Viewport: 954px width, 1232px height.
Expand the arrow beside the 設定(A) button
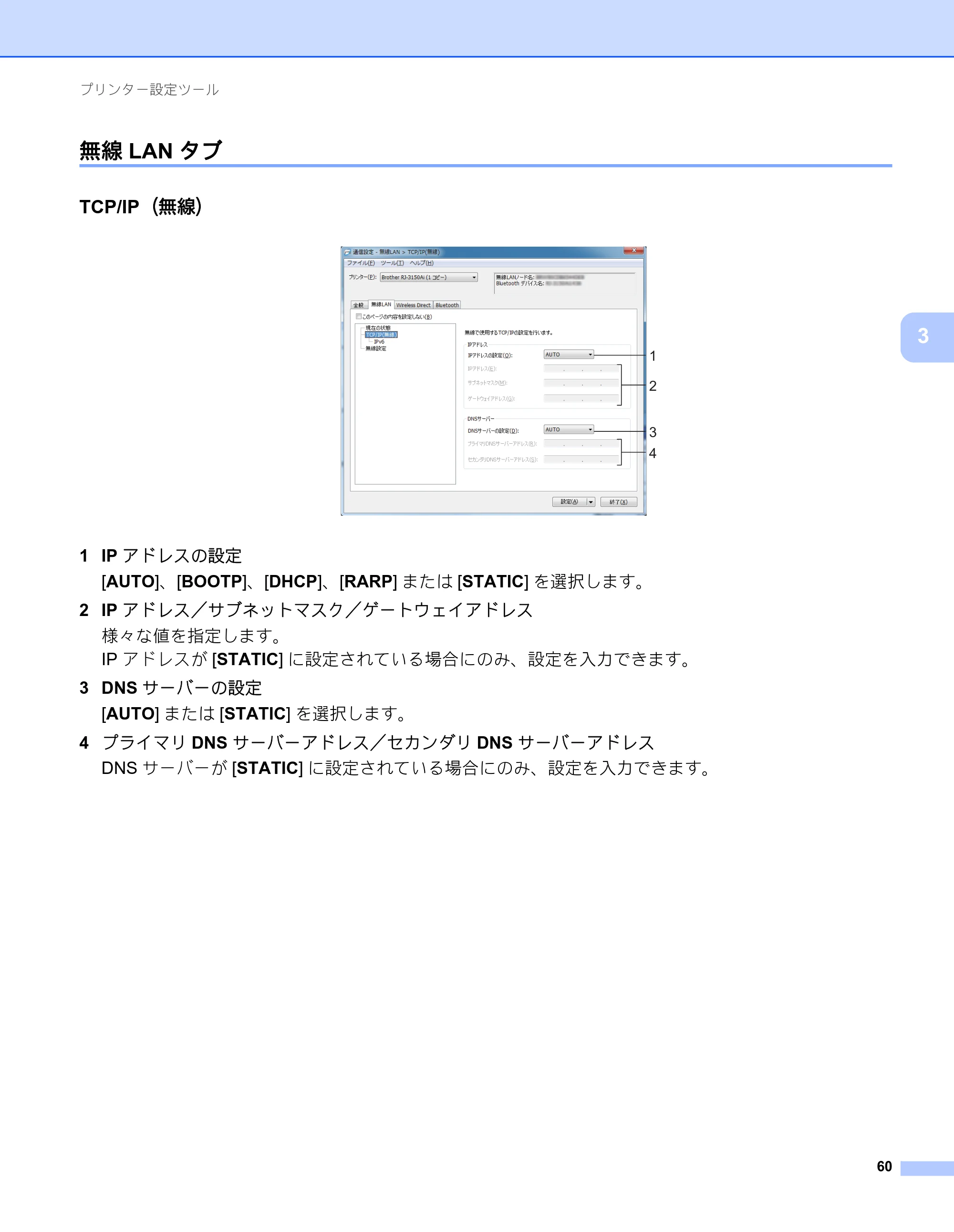[x=591, y=502]
